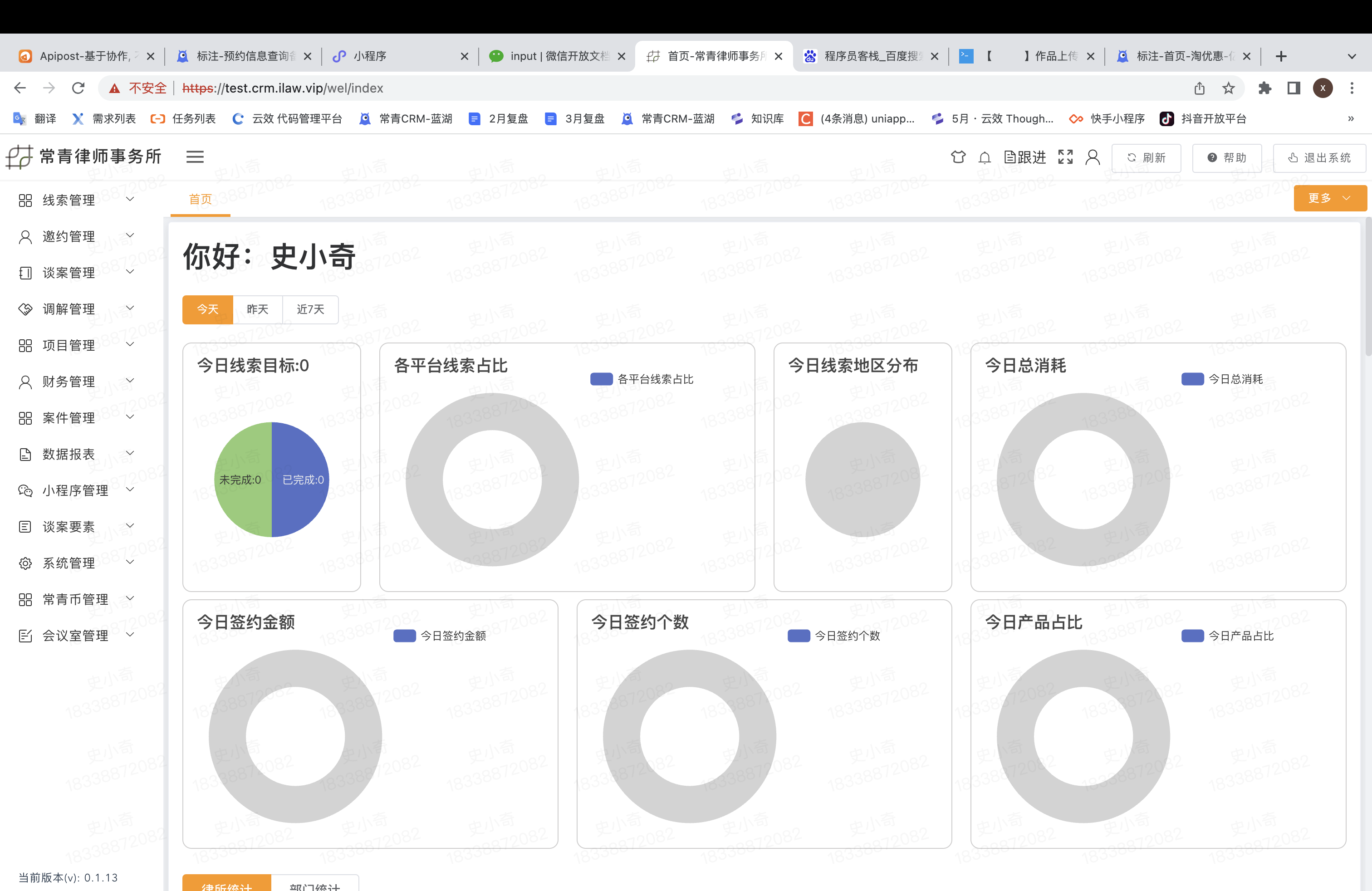Image resolution: width=1372 pixels, height=891 pixels.
Task: Switch to the 首页 page tab
Action: click(x=200, y=199)
